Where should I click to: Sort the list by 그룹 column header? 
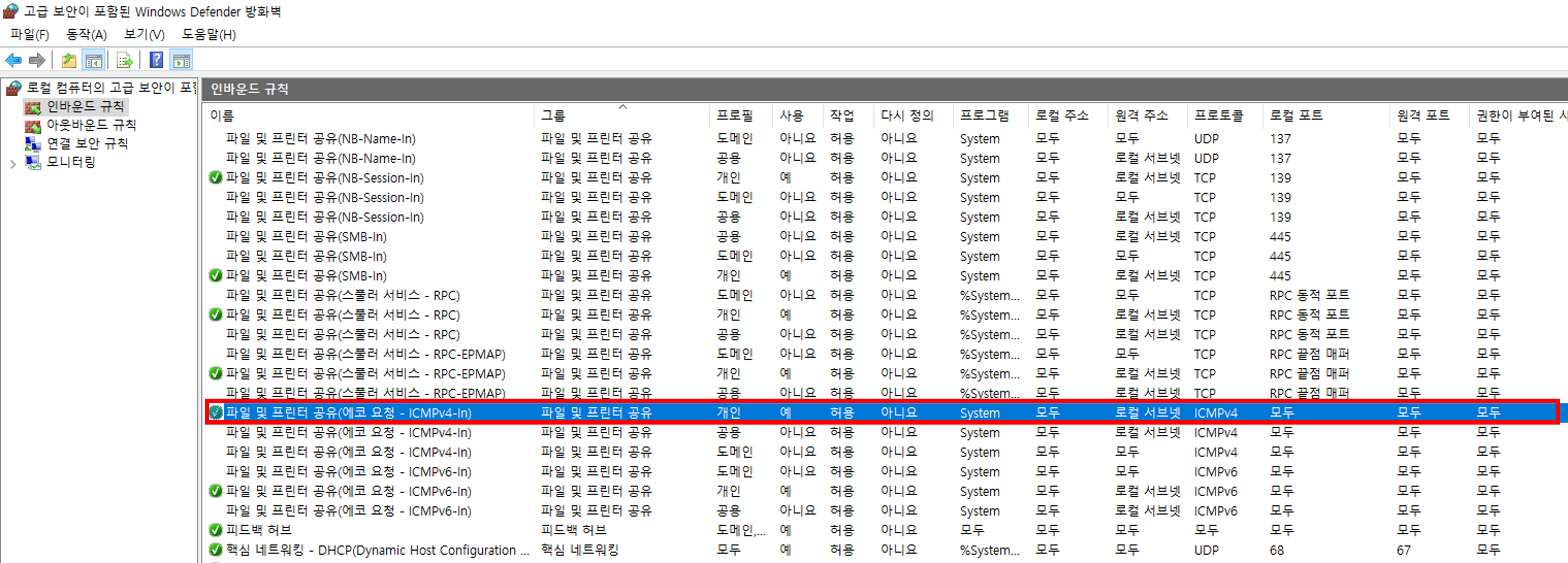(553, 116)
